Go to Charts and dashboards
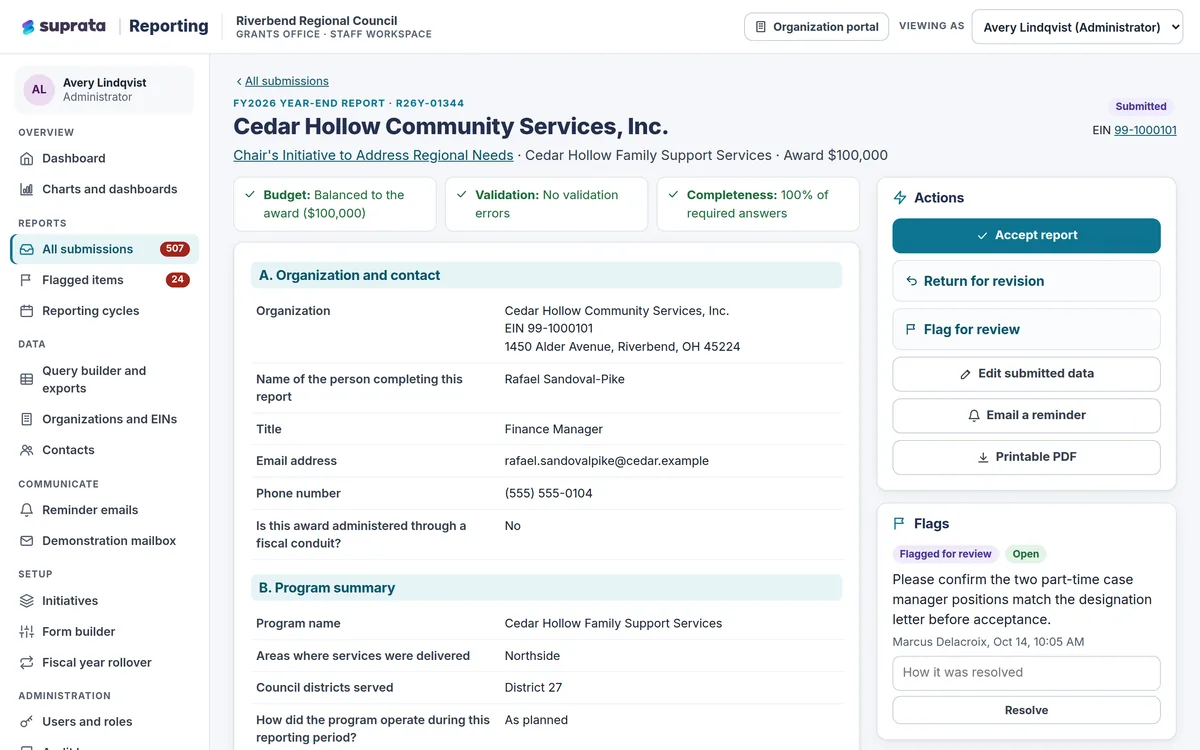The height and width of the screenshot is (750, 1200). tap(105, 189)
